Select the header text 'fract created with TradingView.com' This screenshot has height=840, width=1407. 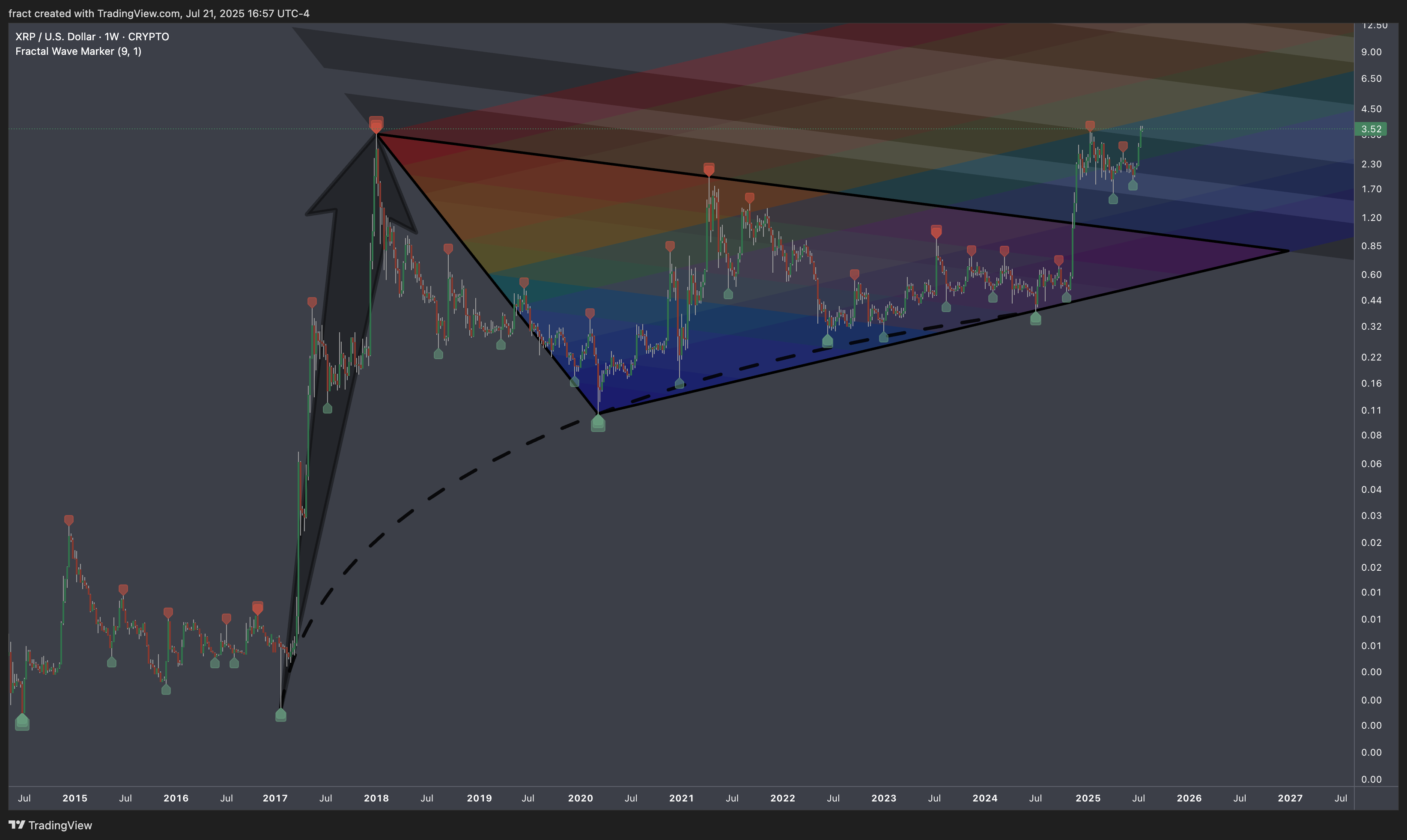pos(95,13)
